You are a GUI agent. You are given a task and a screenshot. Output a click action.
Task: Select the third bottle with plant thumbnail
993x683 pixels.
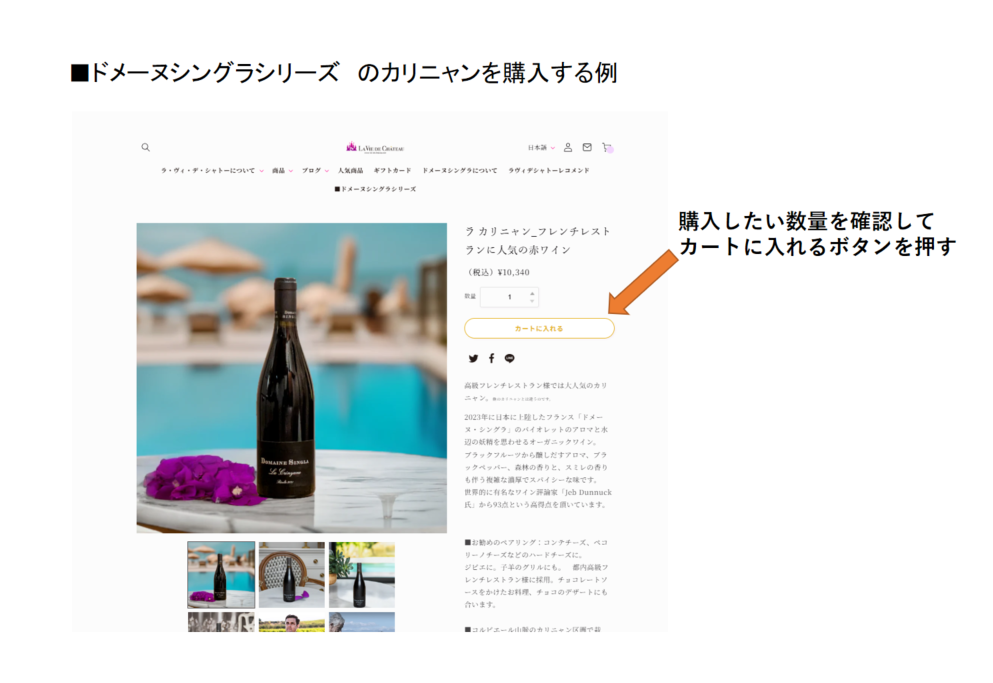point(362,575)
